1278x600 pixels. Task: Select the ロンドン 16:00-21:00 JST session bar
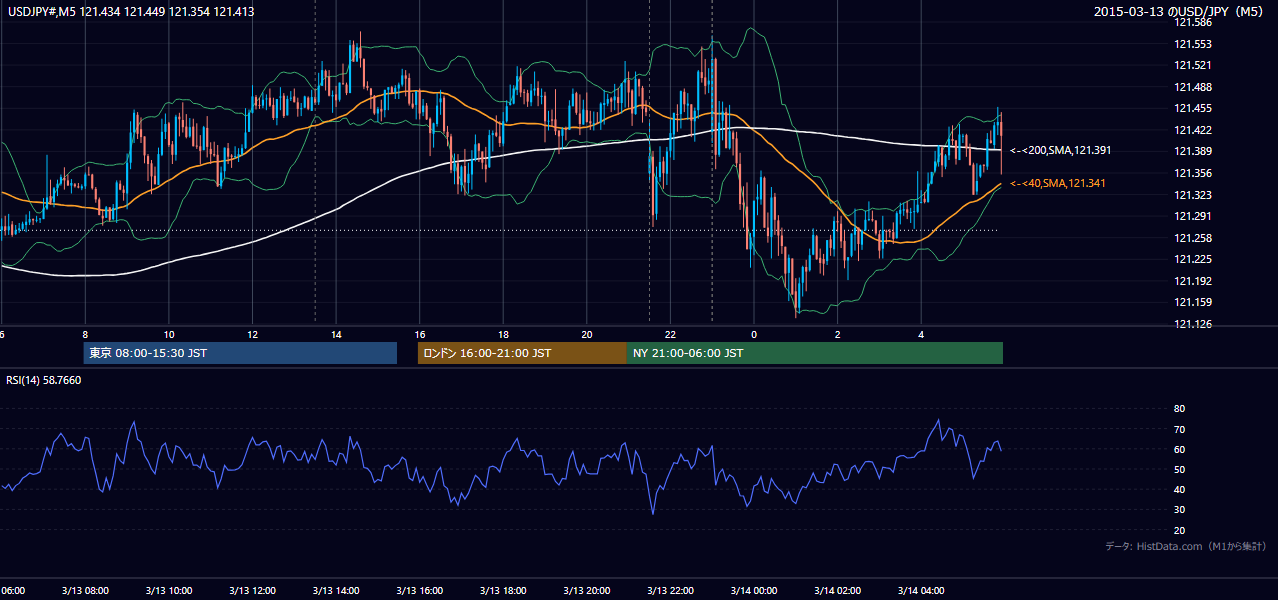[522, 353]
